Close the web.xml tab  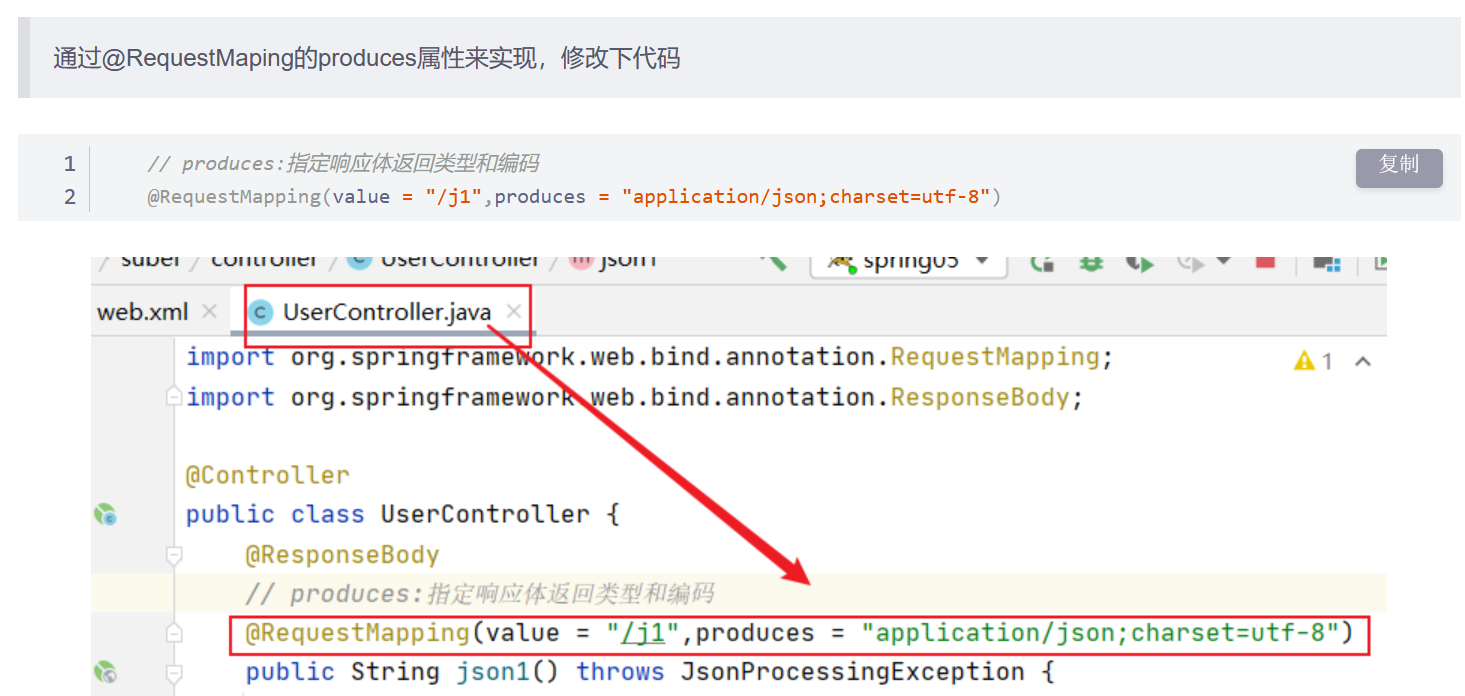click(209, 312)
